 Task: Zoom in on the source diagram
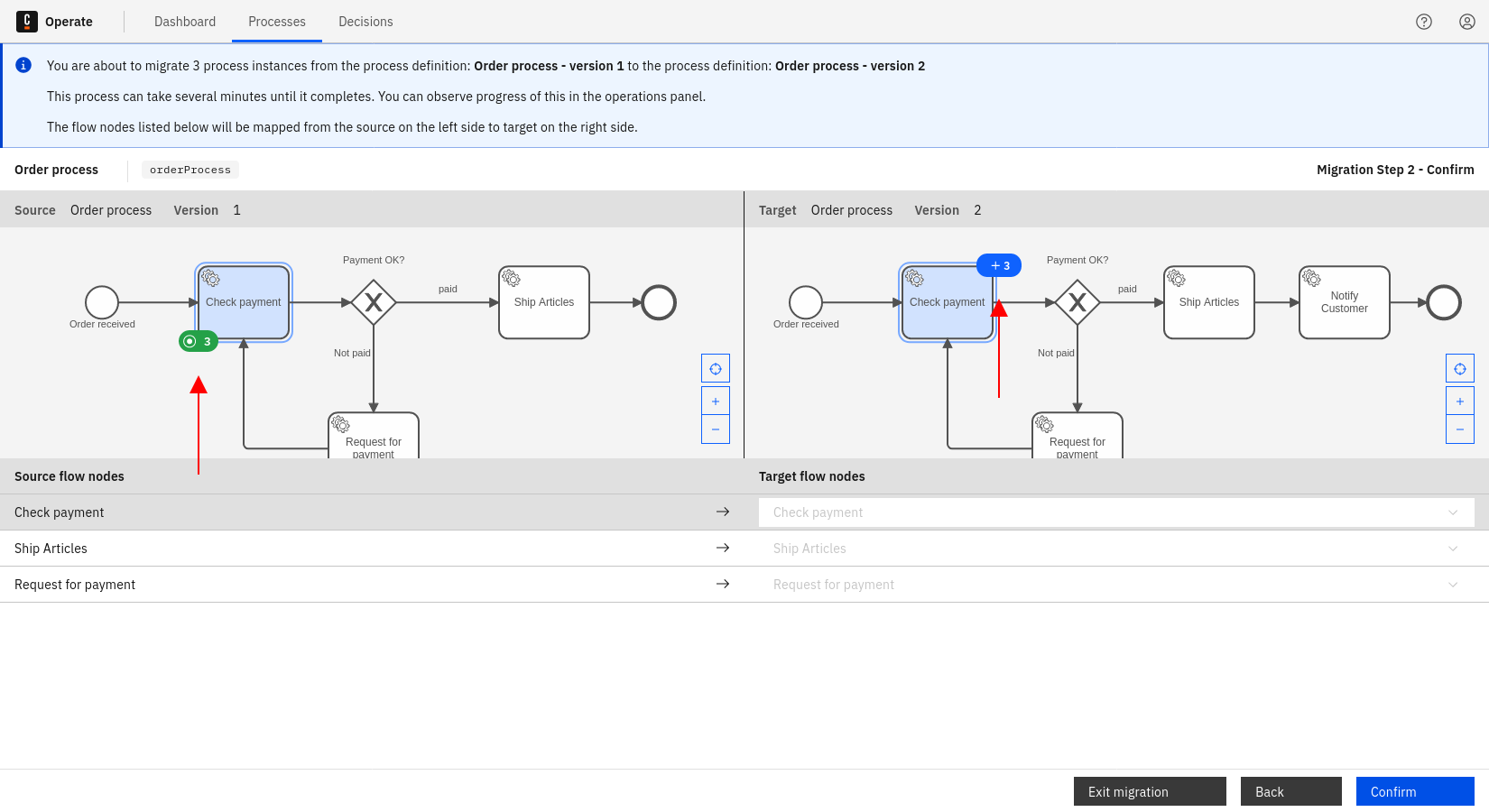pos(715,400)
